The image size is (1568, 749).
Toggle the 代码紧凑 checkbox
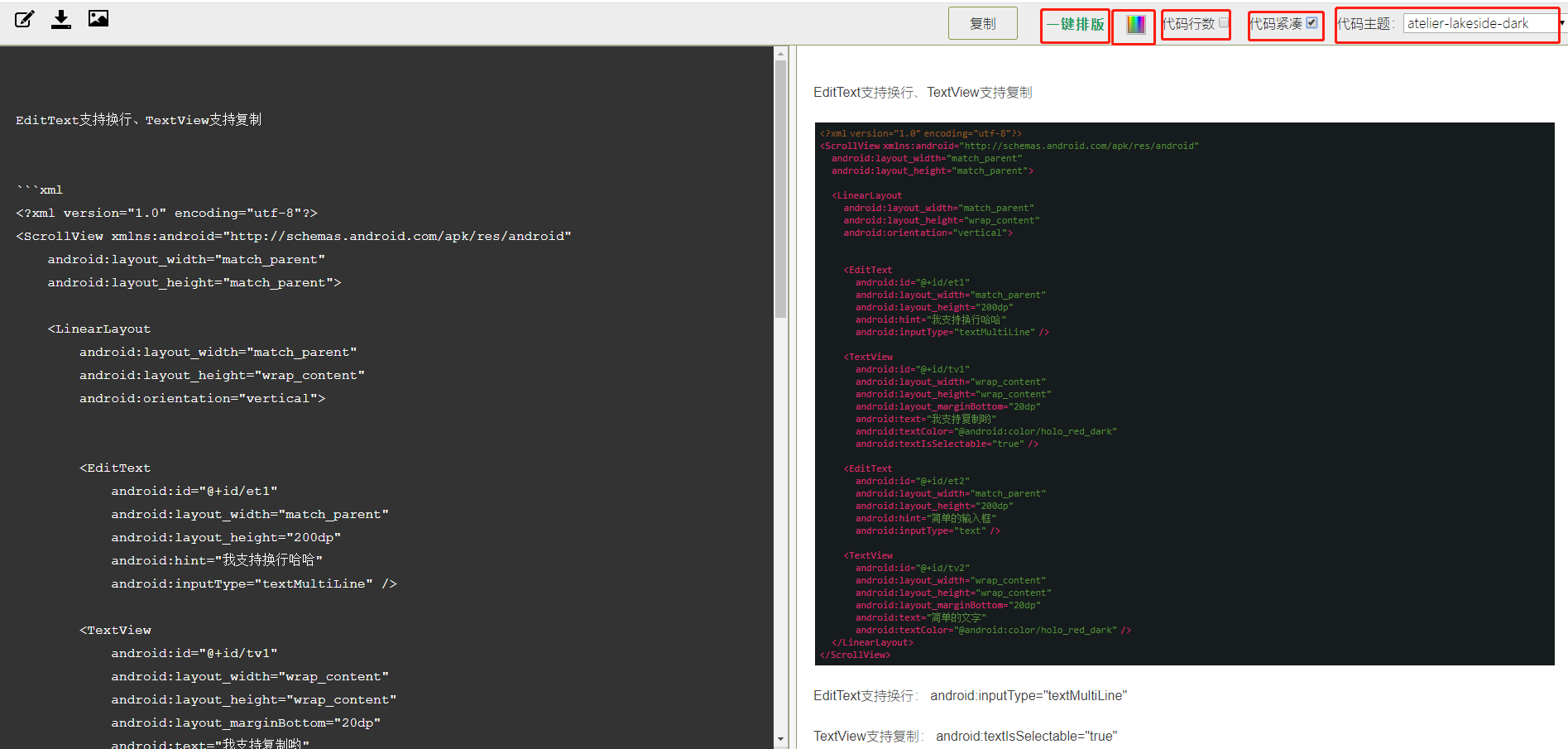coord(1311,23)
